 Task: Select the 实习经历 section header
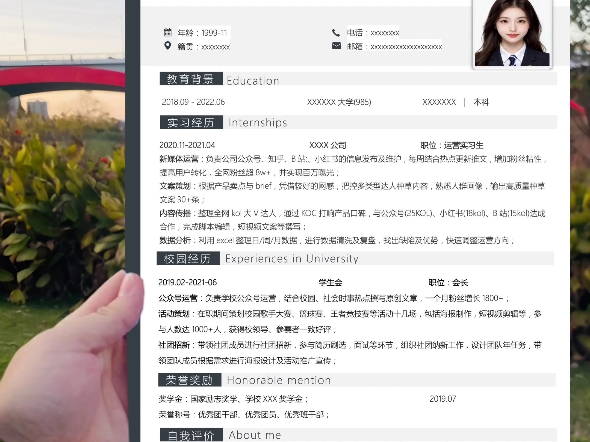[191, 122]
